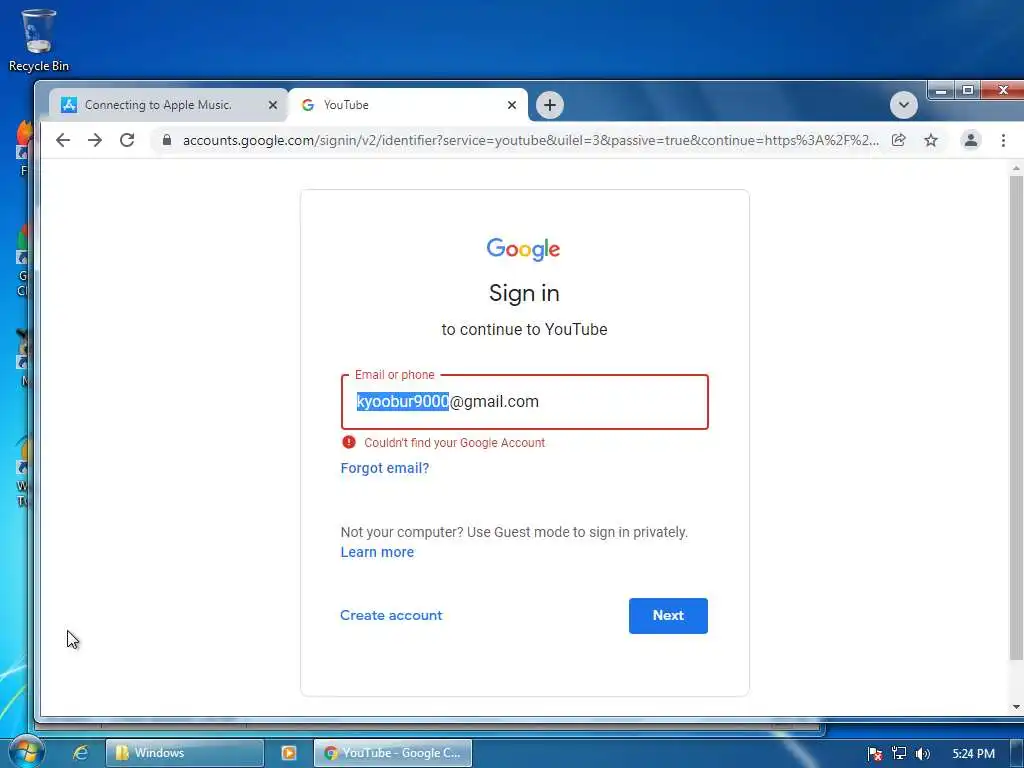Screen dimensions: 1024x768
Task: Click the volume speaker tray icon
Action: click(x=923, y=754)
